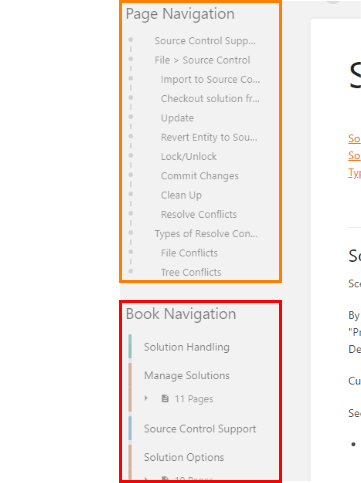
Task: Click the bullet dot beside Lock/Unlock
Action: click(x=131, y=156)
